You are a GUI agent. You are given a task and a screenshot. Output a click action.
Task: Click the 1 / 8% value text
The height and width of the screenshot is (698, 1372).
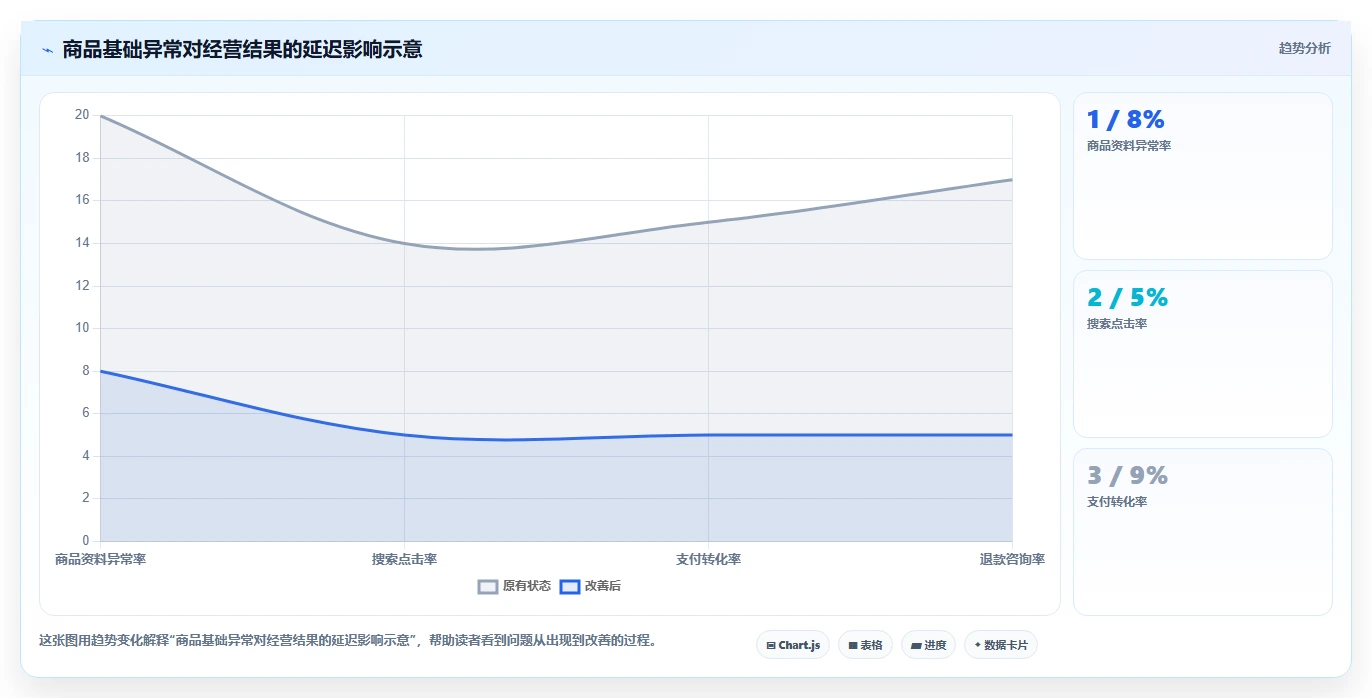tap(1126, 120)
